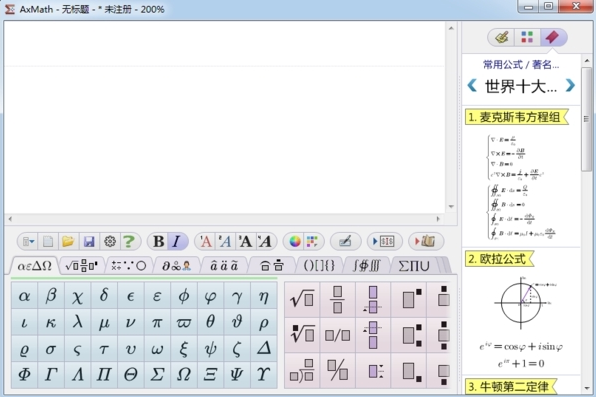
Task: Switch to roots and fractions templates tab
Action: [x=81, y=266]
